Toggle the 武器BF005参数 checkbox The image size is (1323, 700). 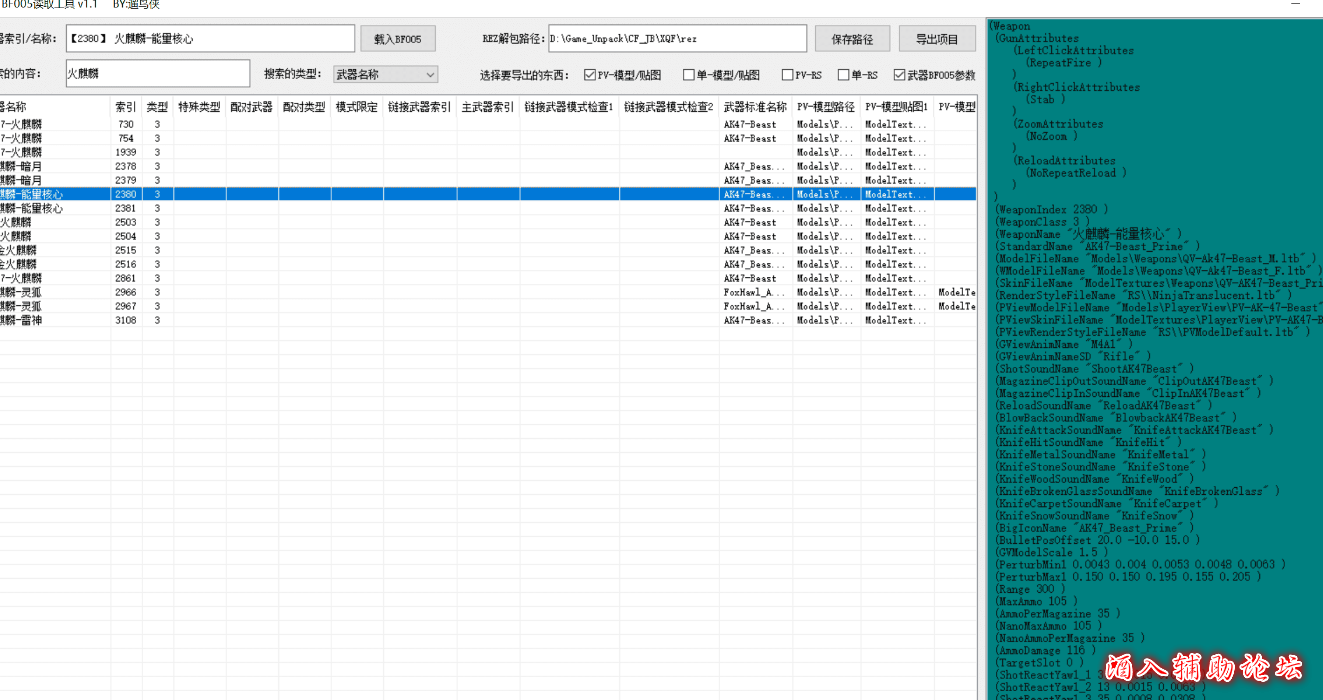[900, 75]
